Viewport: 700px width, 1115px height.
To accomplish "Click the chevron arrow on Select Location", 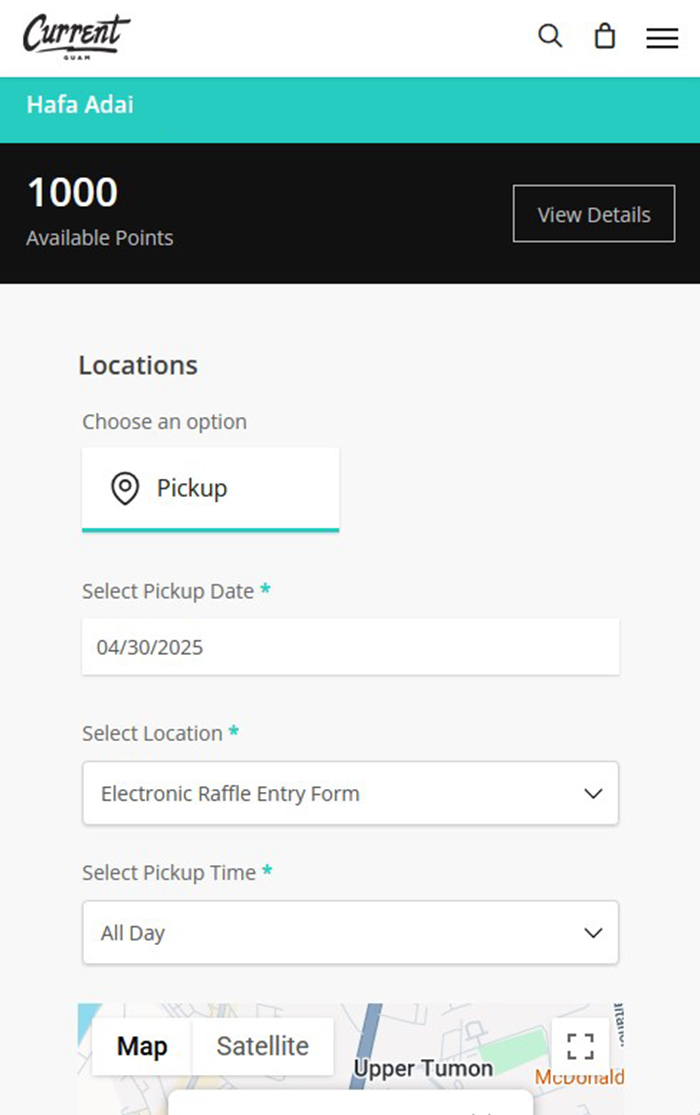I will [x=593, y=794].
